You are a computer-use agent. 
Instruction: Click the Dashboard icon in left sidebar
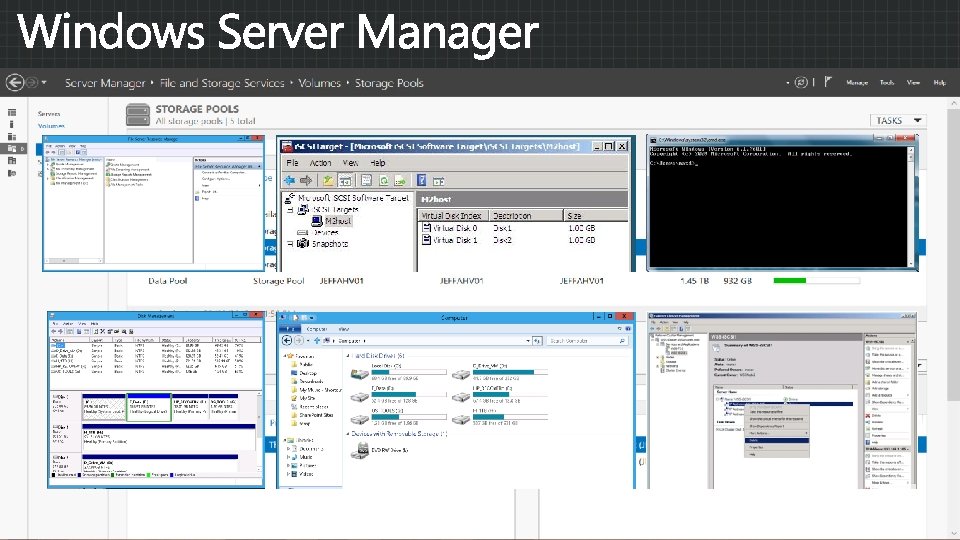(12, 113)
